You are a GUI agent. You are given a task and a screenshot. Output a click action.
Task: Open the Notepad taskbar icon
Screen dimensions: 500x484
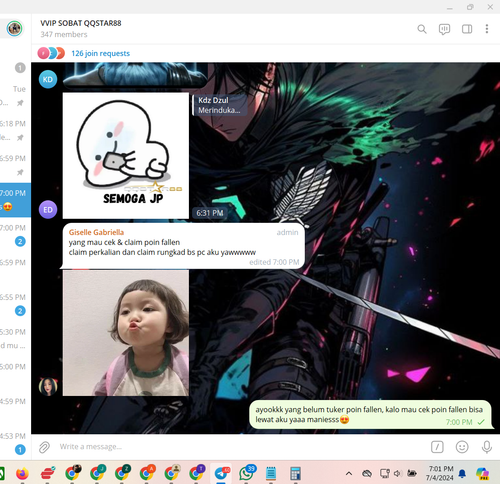271,473
